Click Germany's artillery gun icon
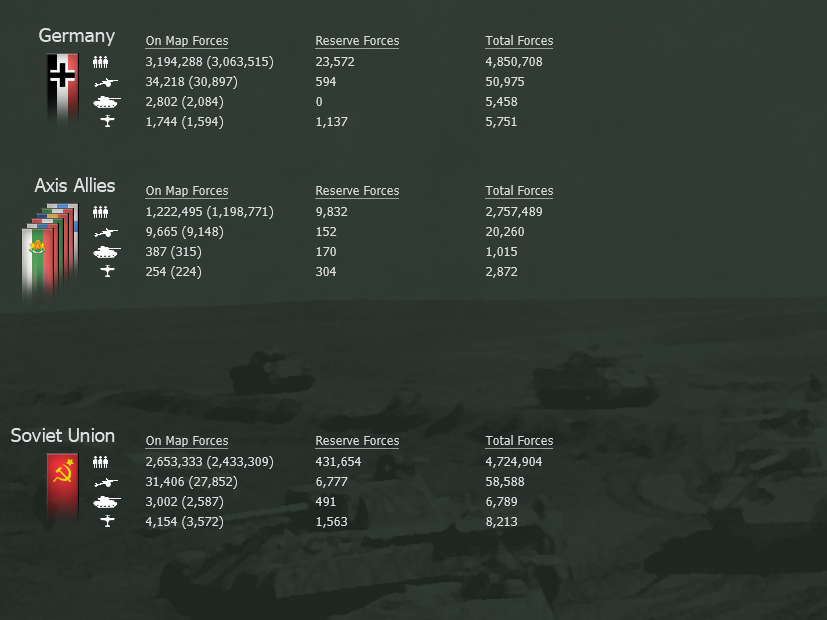827x620 pixels. [x=106, y=82]
